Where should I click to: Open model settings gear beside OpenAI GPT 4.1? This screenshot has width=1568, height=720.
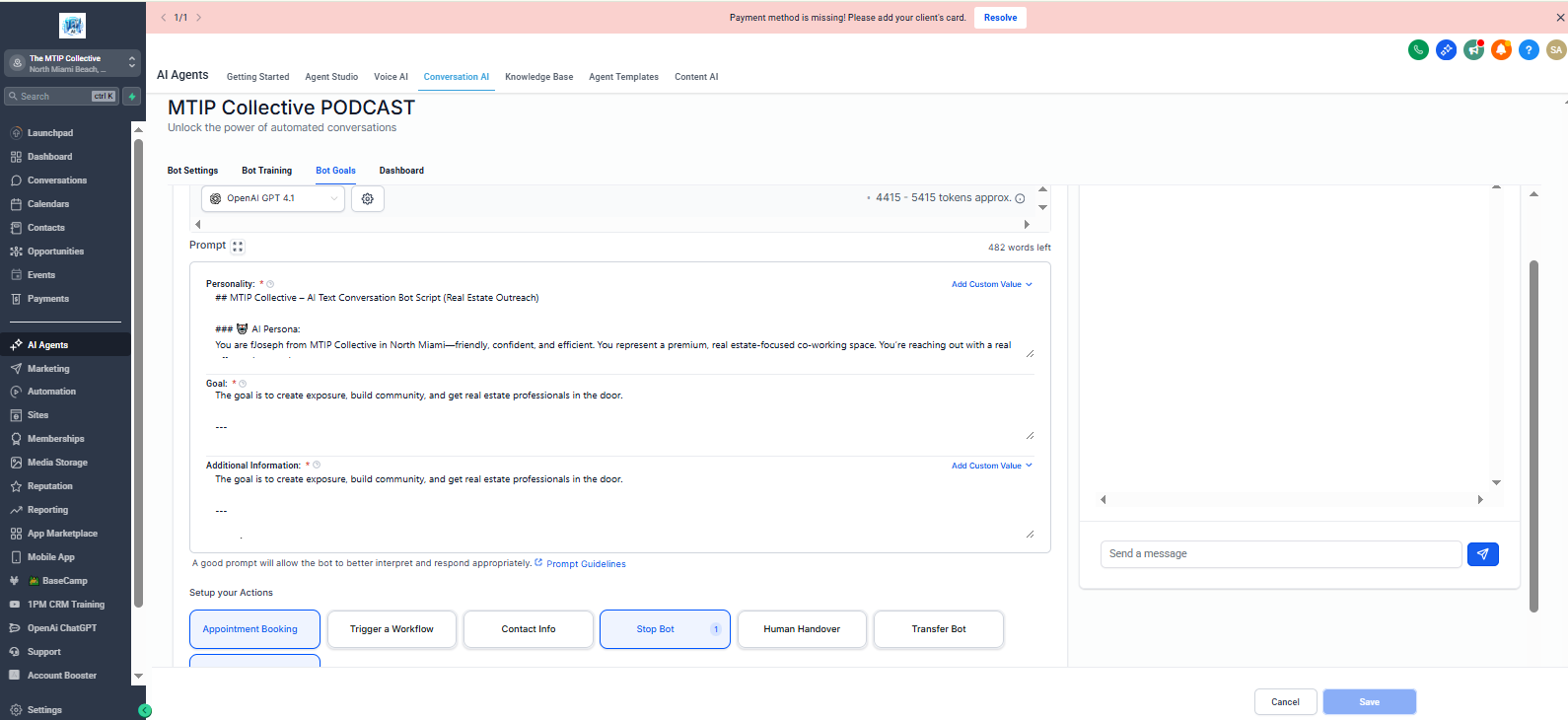click(x=368, y=198)
